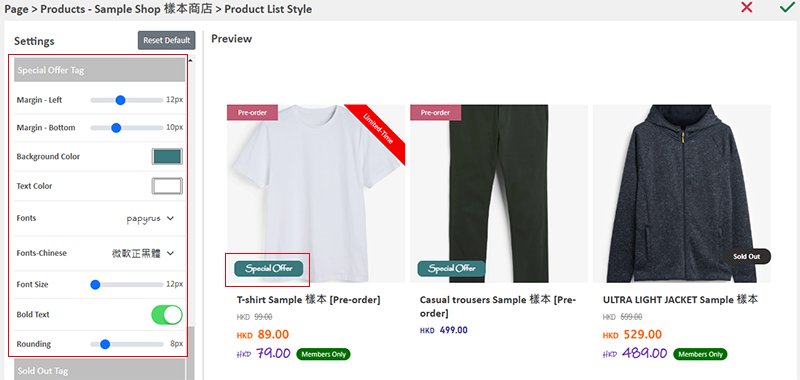
Task: Toggle the Bold Text switch off
Action: pos(167,315)
